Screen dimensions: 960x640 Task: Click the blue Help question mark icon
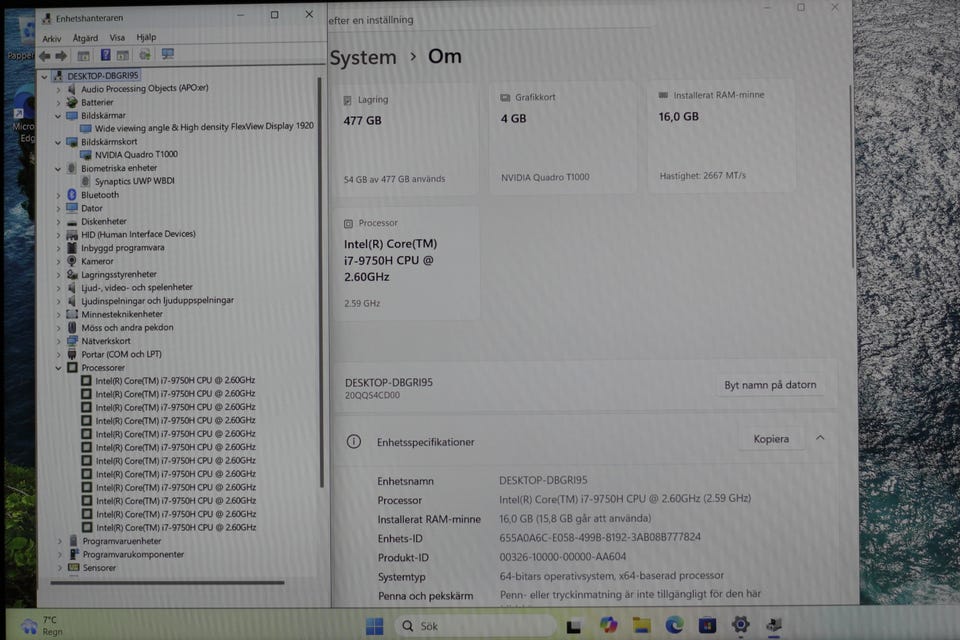tap(105, 55)
